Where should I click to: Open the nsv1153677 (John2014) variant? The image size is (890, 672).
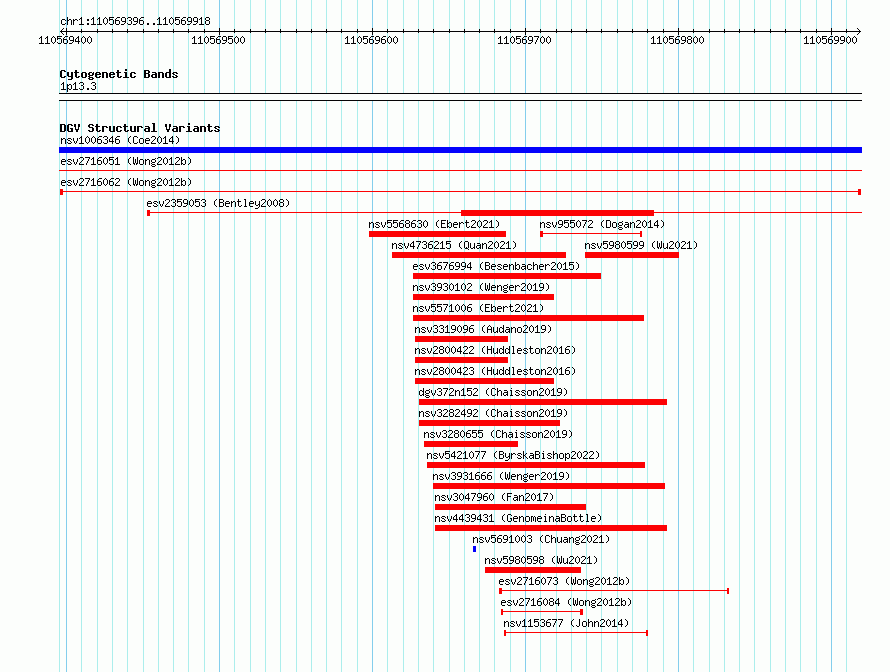click(566, 623)
